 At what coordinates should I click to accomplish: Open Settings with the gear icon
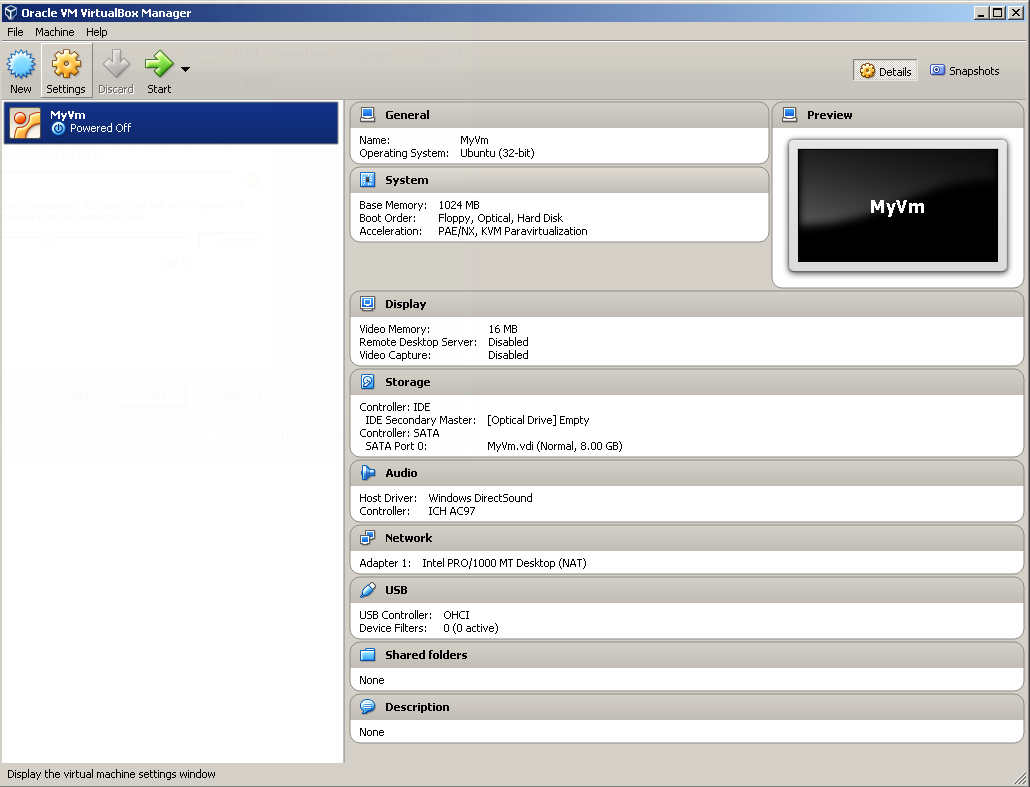[66, 64]
